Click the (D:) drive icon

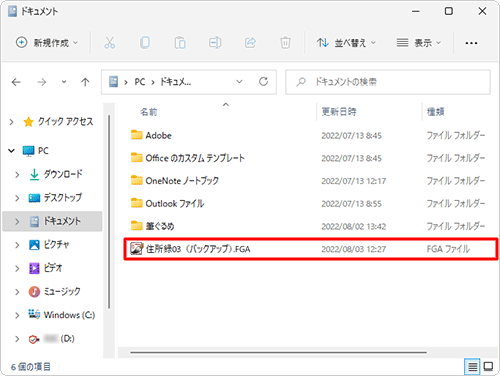34,339
